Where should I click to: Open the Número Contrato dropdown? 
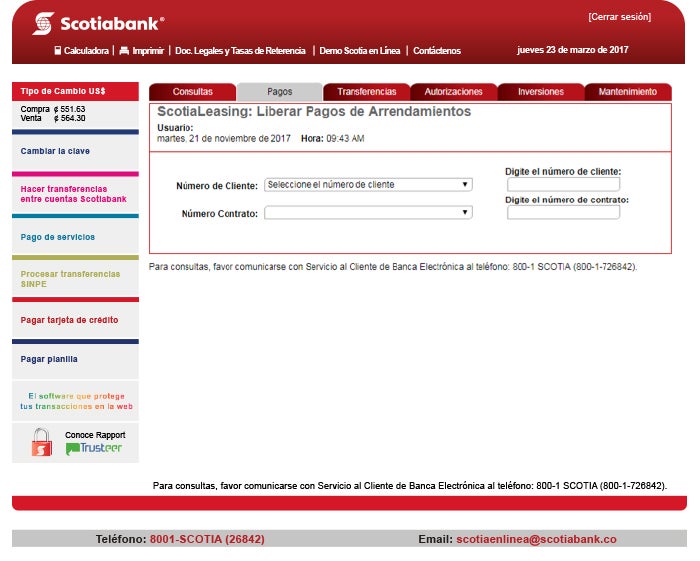pos(368,213)
